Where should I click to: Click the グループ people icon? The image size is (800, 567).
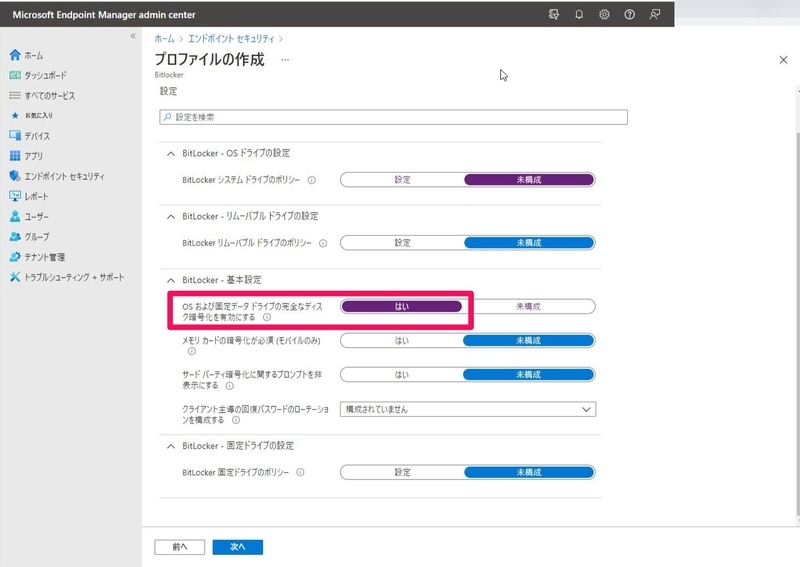pos(15,237)
